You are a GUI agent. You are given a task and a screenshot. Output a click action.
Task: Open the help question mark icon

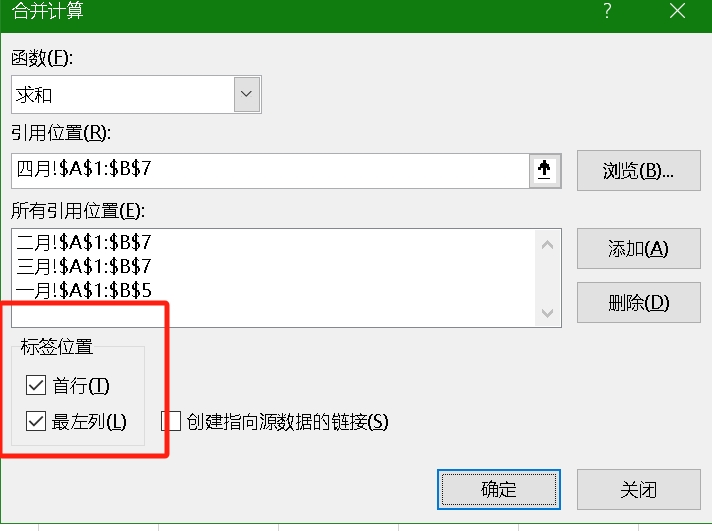click(x=607, y=10)
